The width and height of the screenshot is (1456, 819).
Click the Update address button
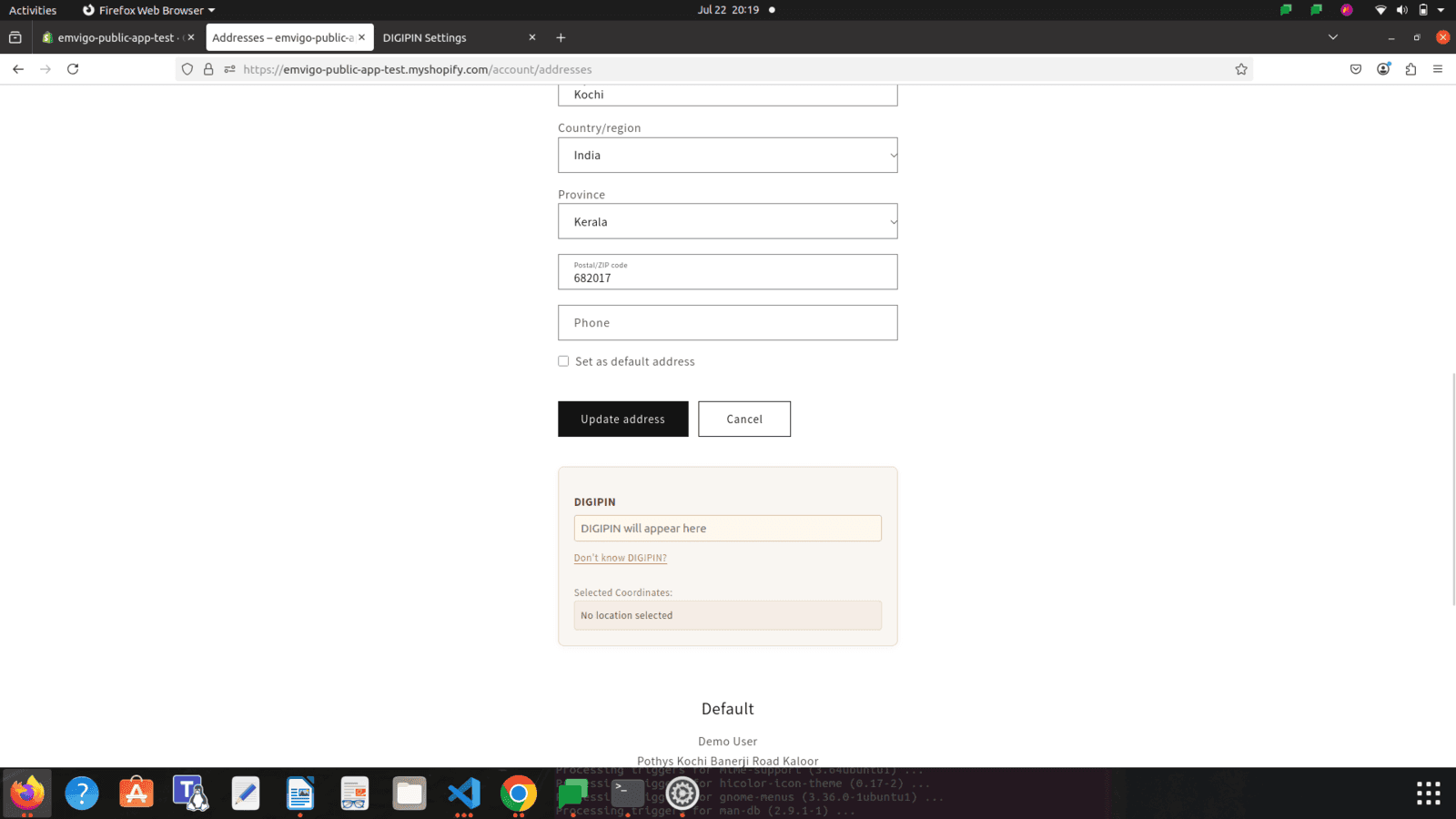point(622,419)
